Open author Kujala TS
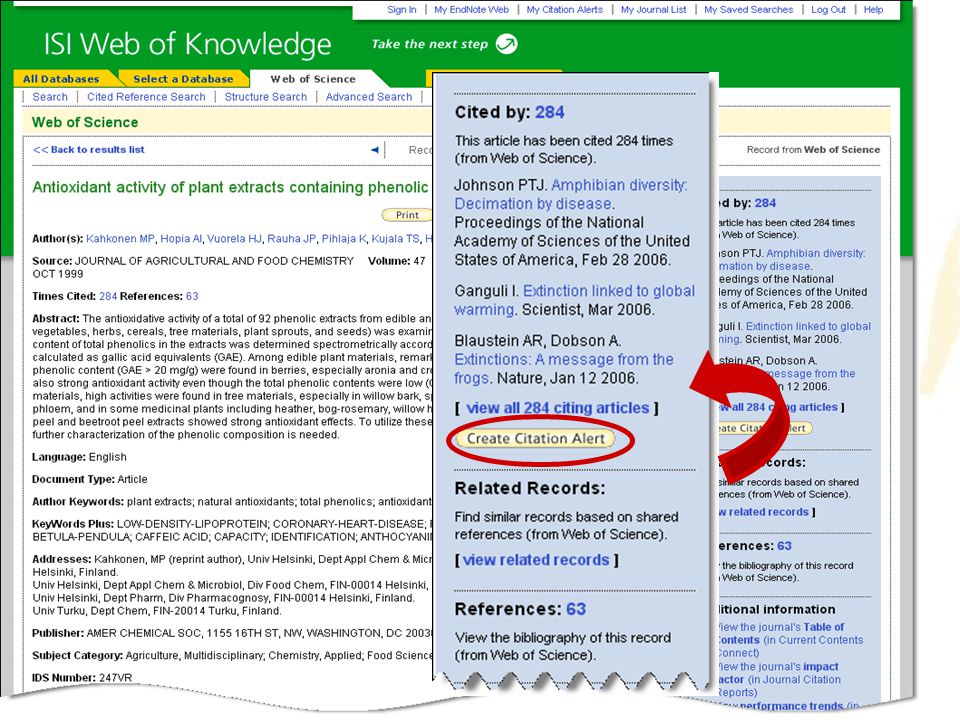 click(x=396, y=239)
